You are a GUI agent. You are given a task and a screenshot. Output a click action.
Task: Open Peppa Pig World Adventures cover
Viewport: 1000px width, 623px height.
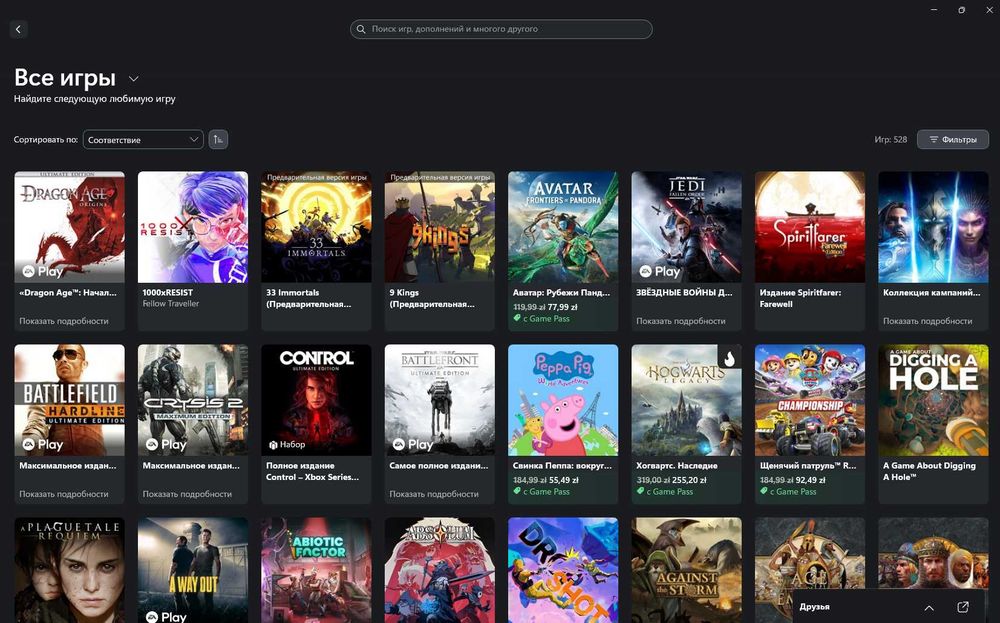[x=563, y=400]
